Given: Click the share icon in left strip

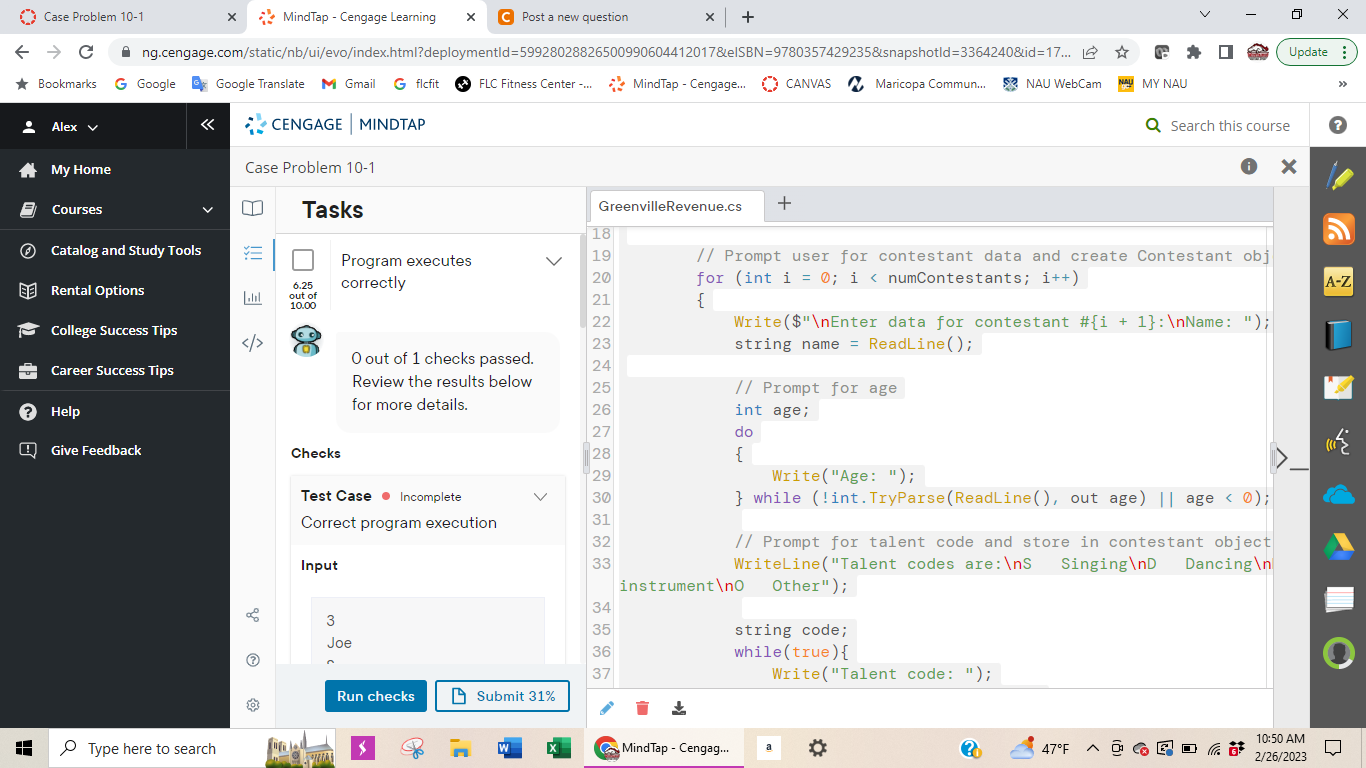Looking at the screenshot, I should (x=253, y=615).
